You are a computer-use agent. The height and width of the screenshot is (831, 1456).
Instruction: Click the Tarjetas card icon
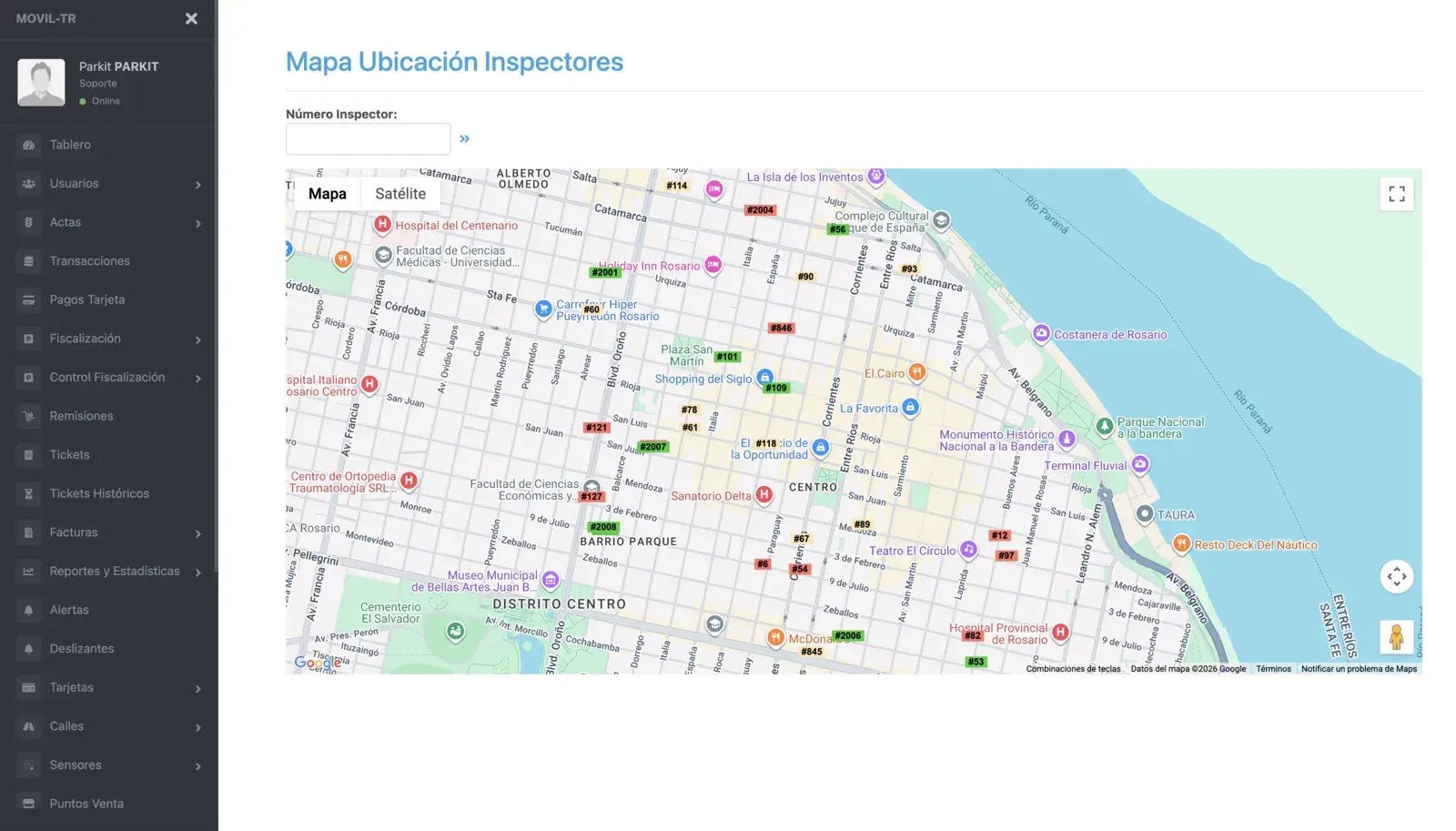pos(28,687)
